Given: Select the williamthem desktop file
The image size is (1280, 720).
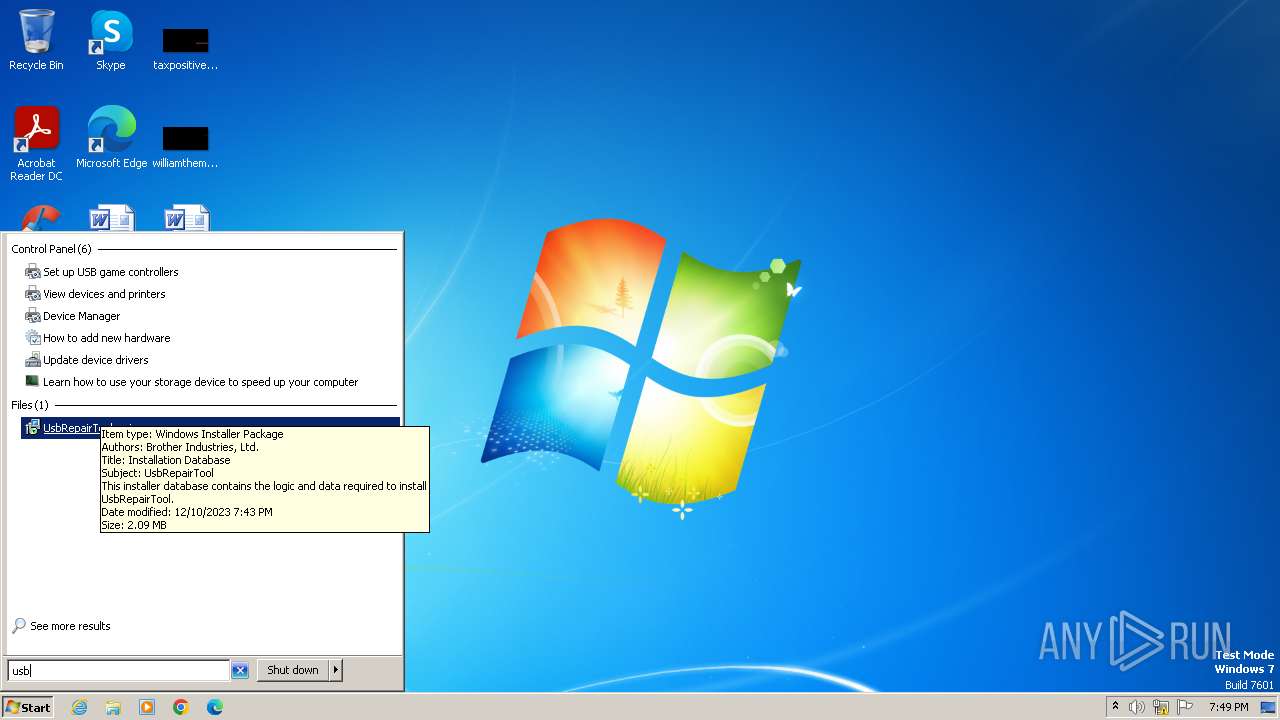Looking at the screenshot, I should (x=186, y=146).
